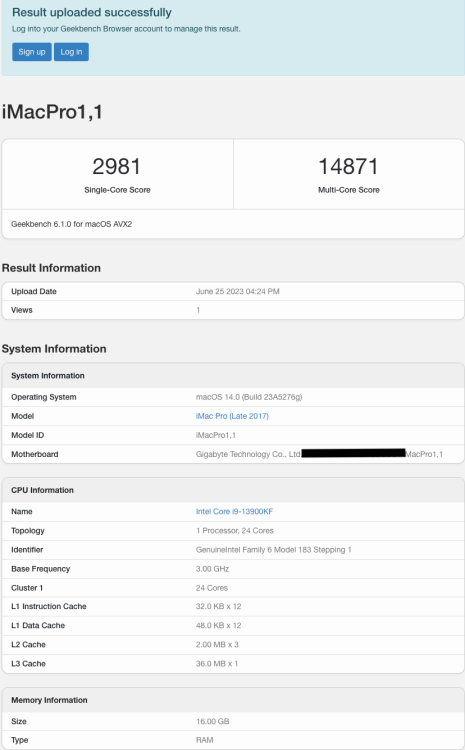Click the Views row label

pyautogui.click(x=22, y=310)
